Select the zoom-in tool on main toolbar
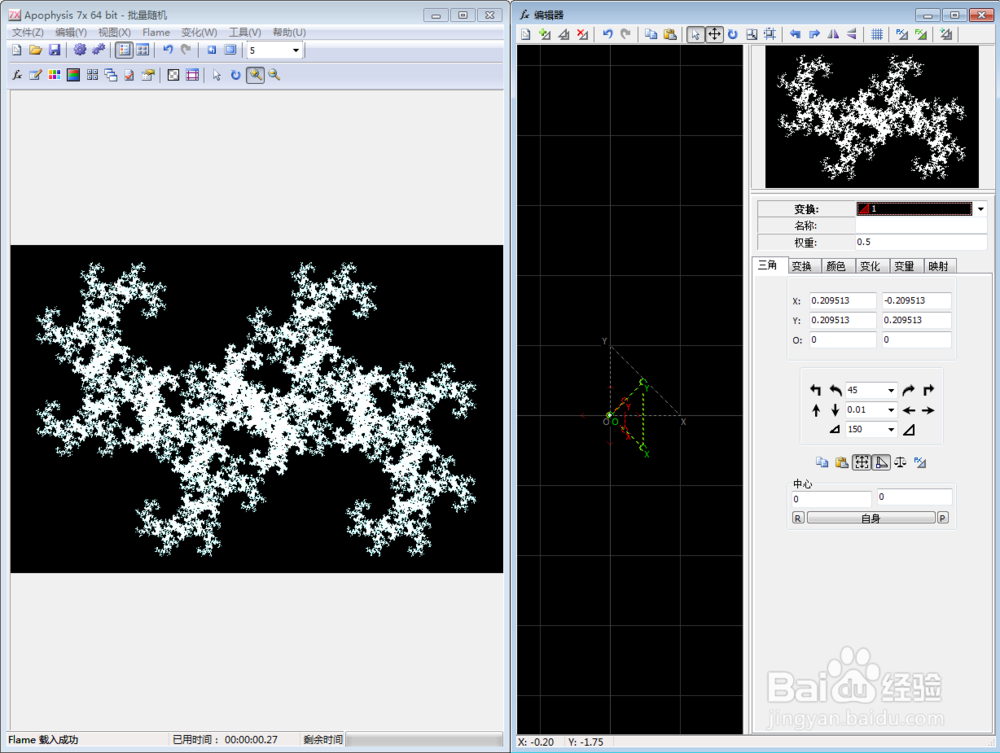 point(255,76)
